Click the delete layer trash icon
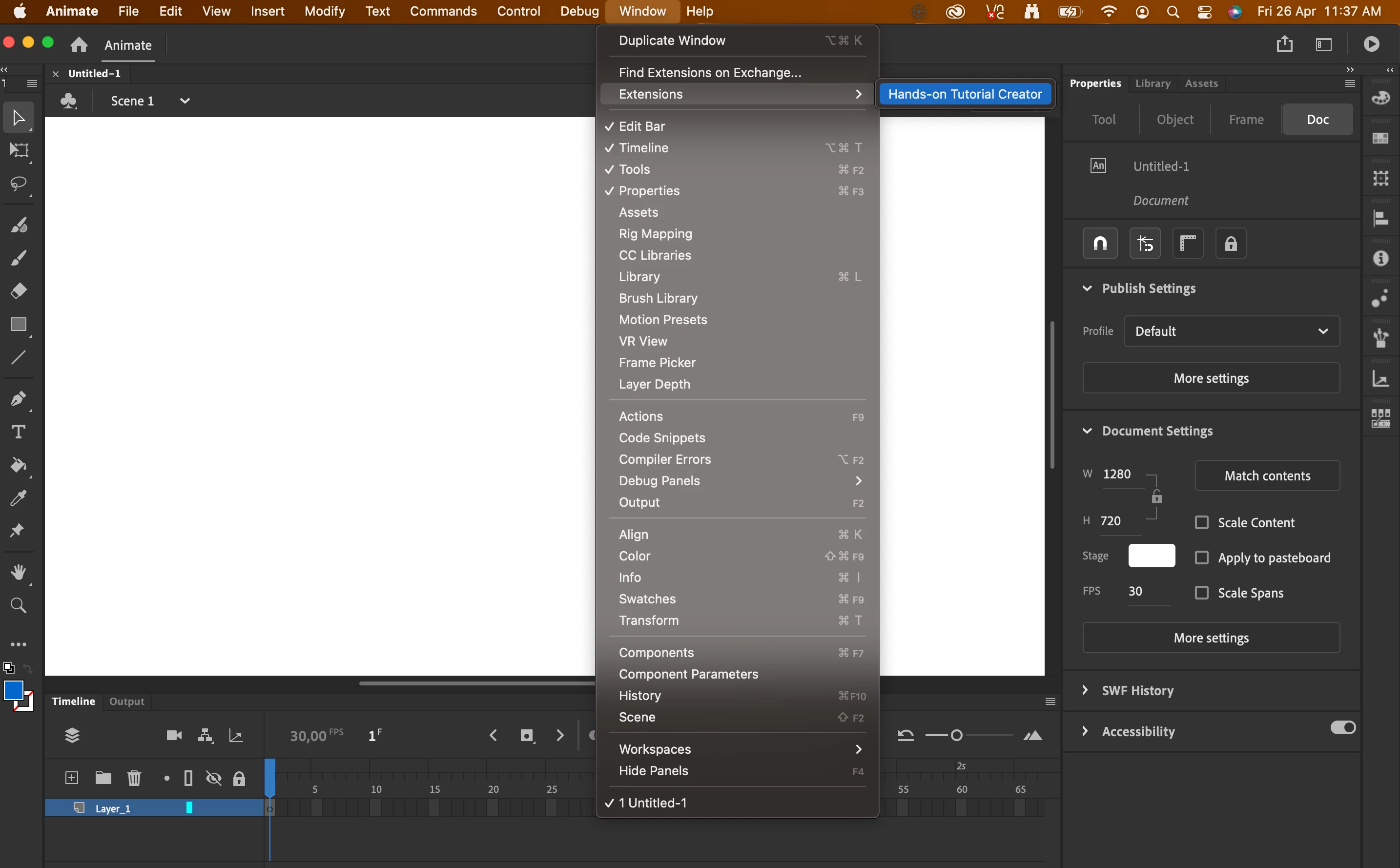Viewport: 1400px width, 868px height. [134, 778]
